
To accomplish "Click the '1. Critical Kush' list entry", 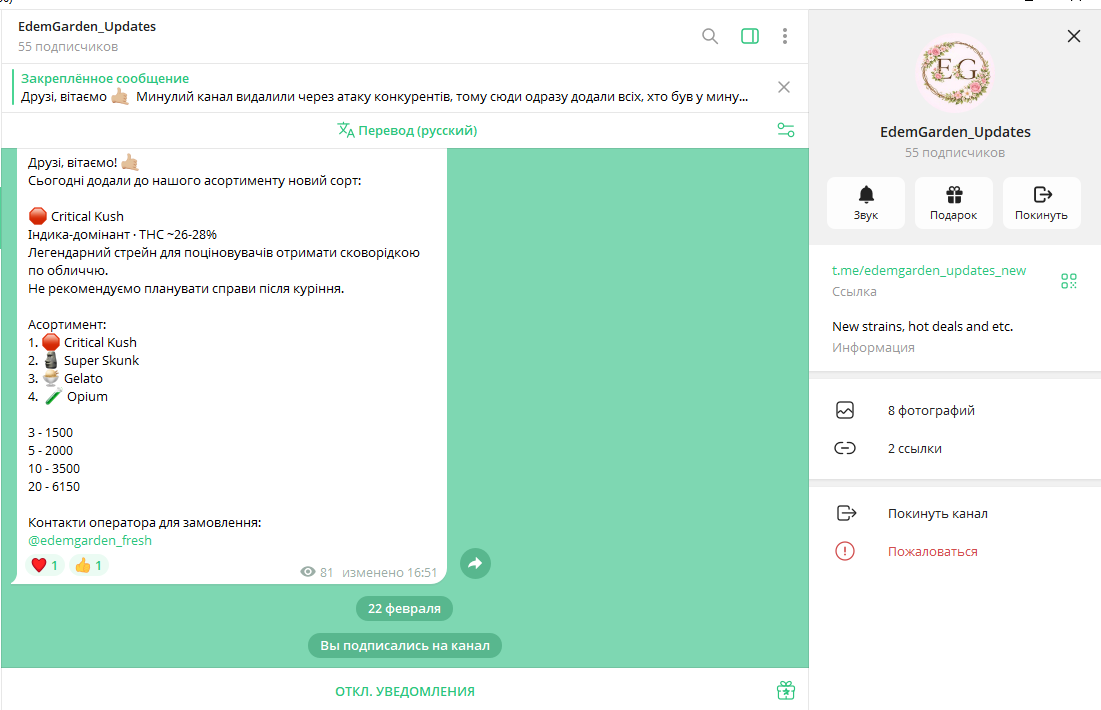I will click(82, 342).
